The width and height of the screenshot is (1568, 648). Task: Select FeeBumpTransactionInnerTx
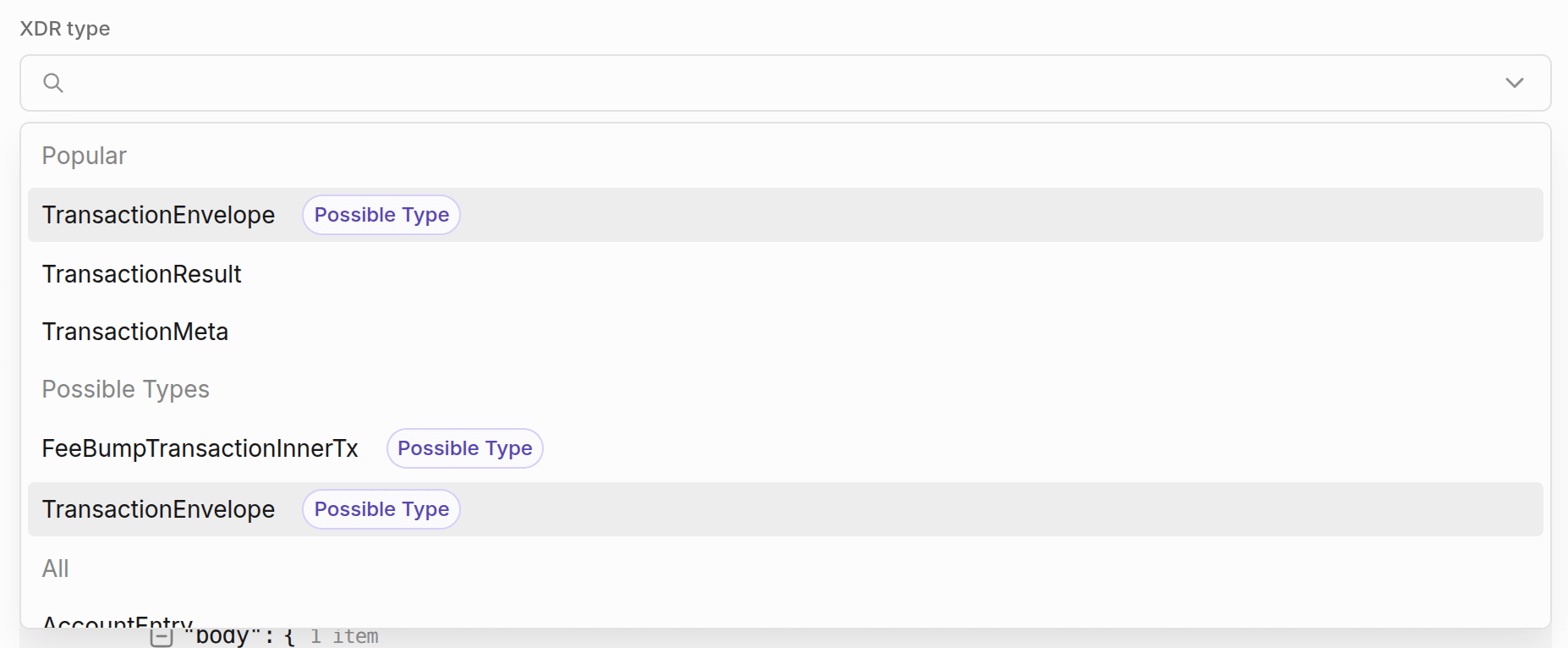coord(200,448)
